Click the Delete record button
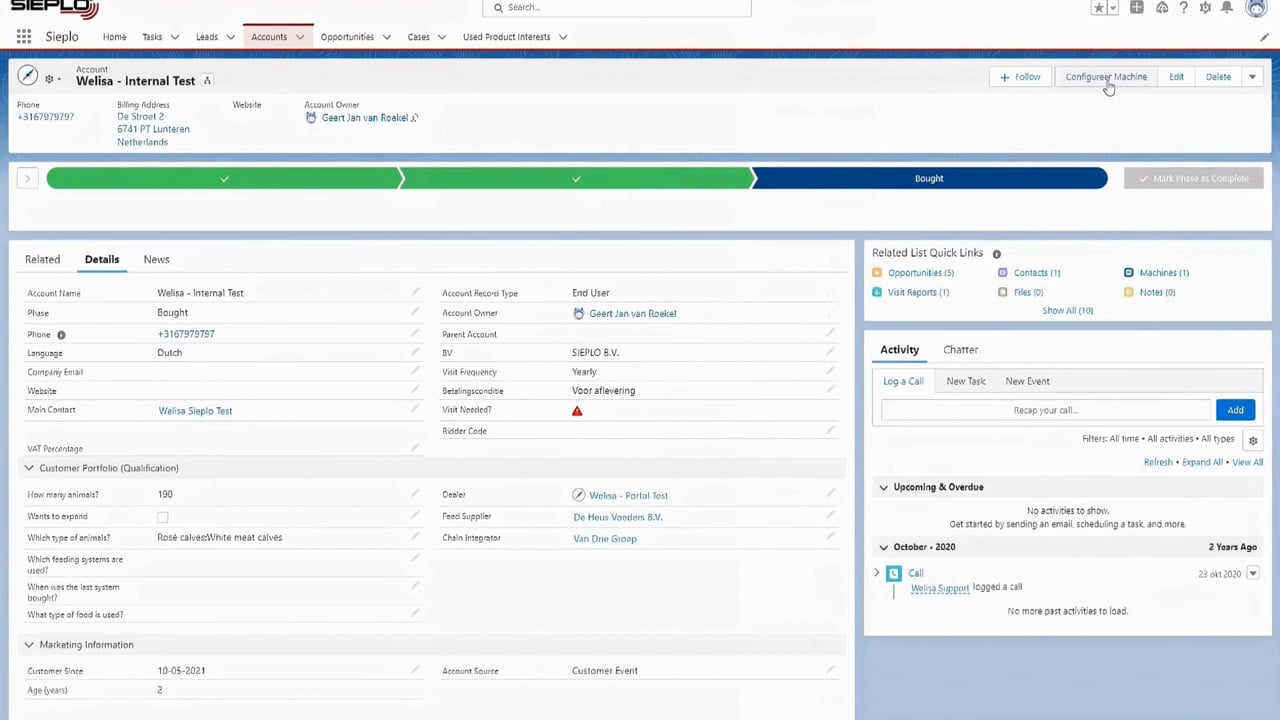 pos(1218,77)
